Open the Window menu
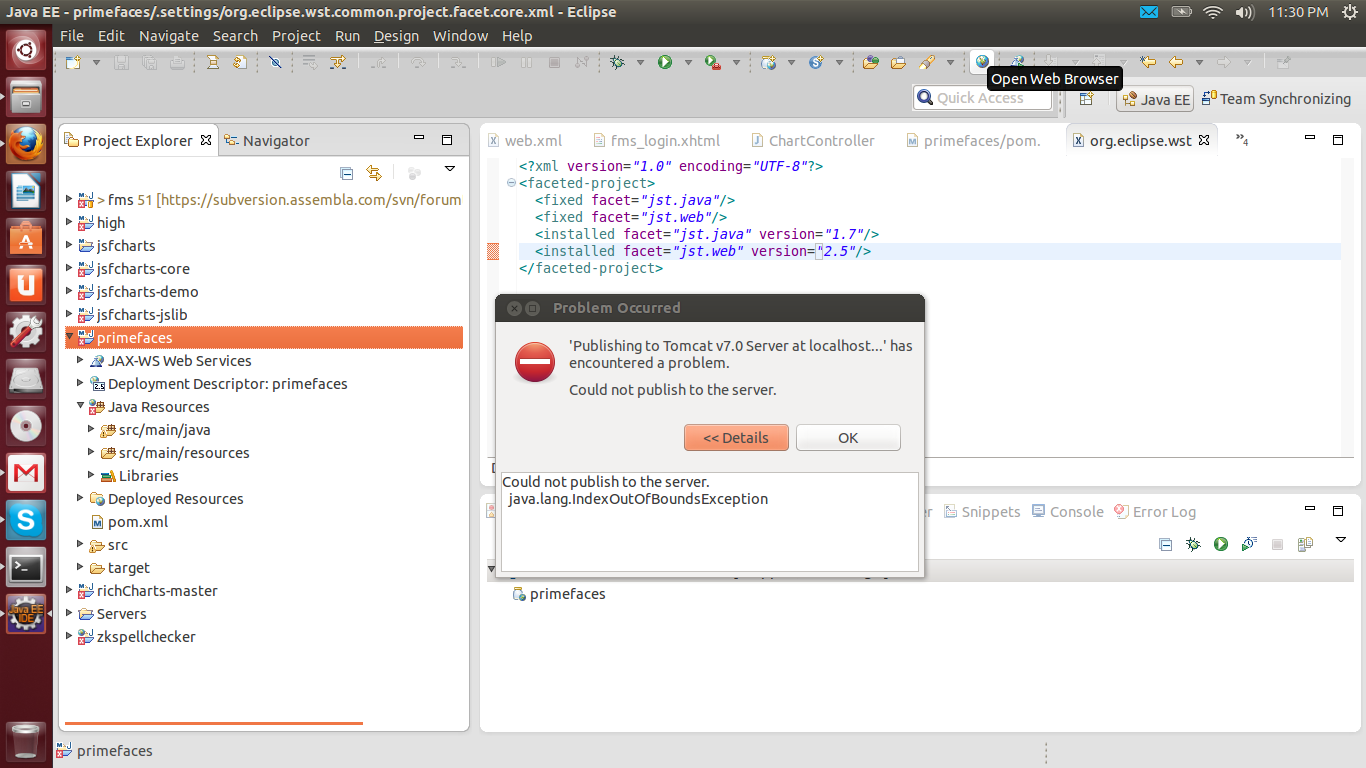The width and height of the screenshot is (1366, 768). tap(460, 36)
